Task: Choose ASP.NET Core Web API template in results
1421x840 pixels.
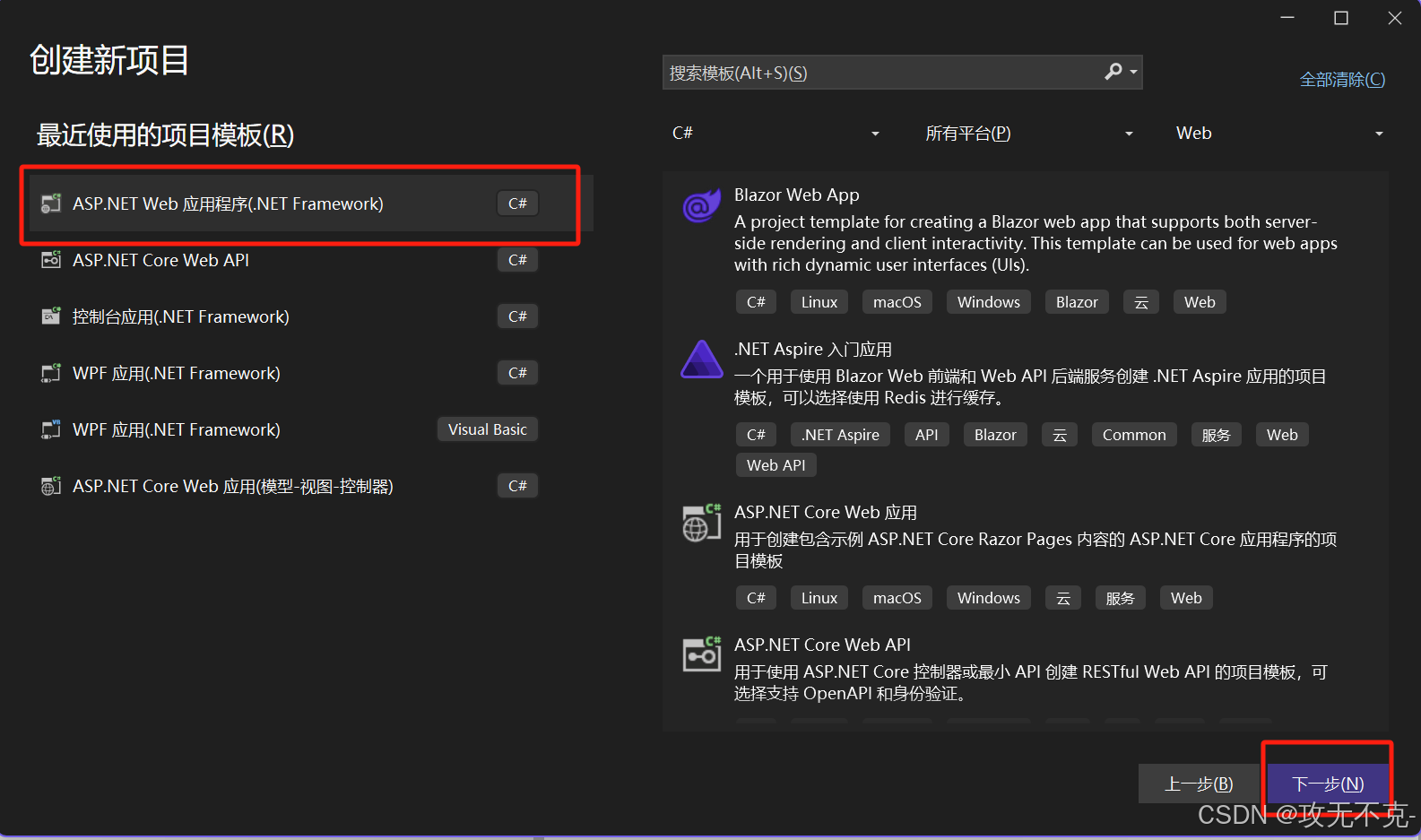Action: pyautogui.click(x=822, y=645)
